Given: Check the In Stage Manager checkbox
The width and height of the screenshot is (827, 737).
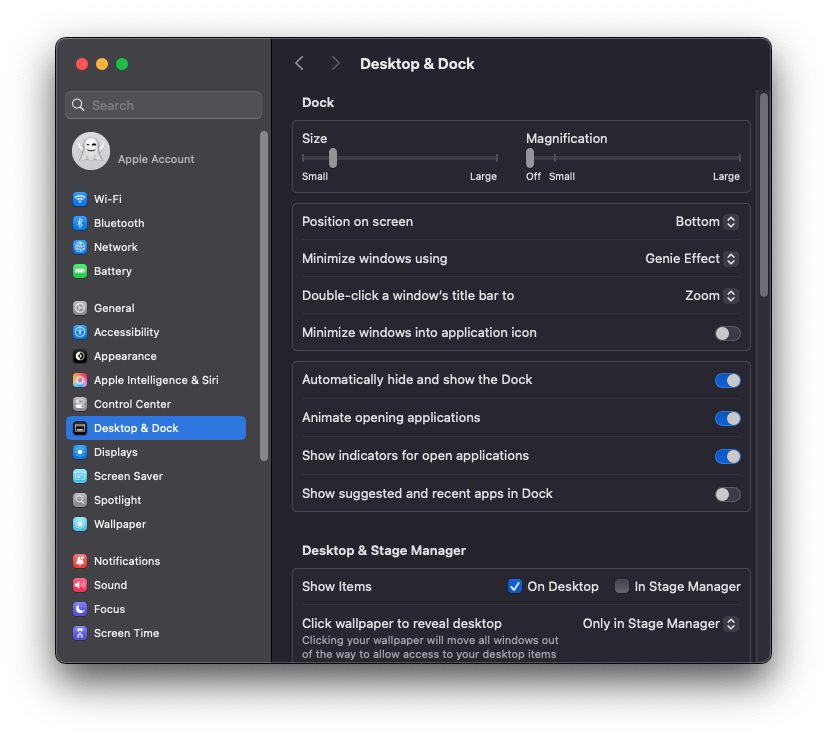Looking at the screenshot, I should [x=622, y=586].
